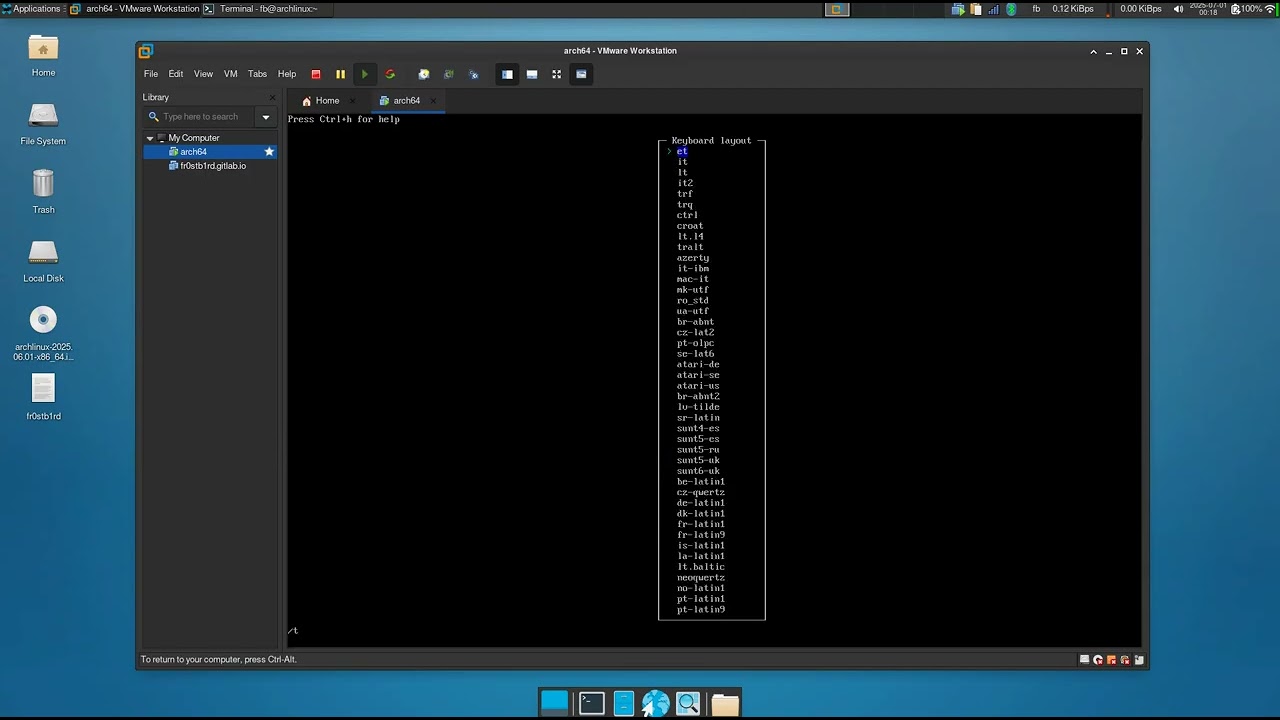Image resolution: width=1280 pixels, height=720 pixels.
Task: Click the battery 100% indicator
Action: (1246, 9)
